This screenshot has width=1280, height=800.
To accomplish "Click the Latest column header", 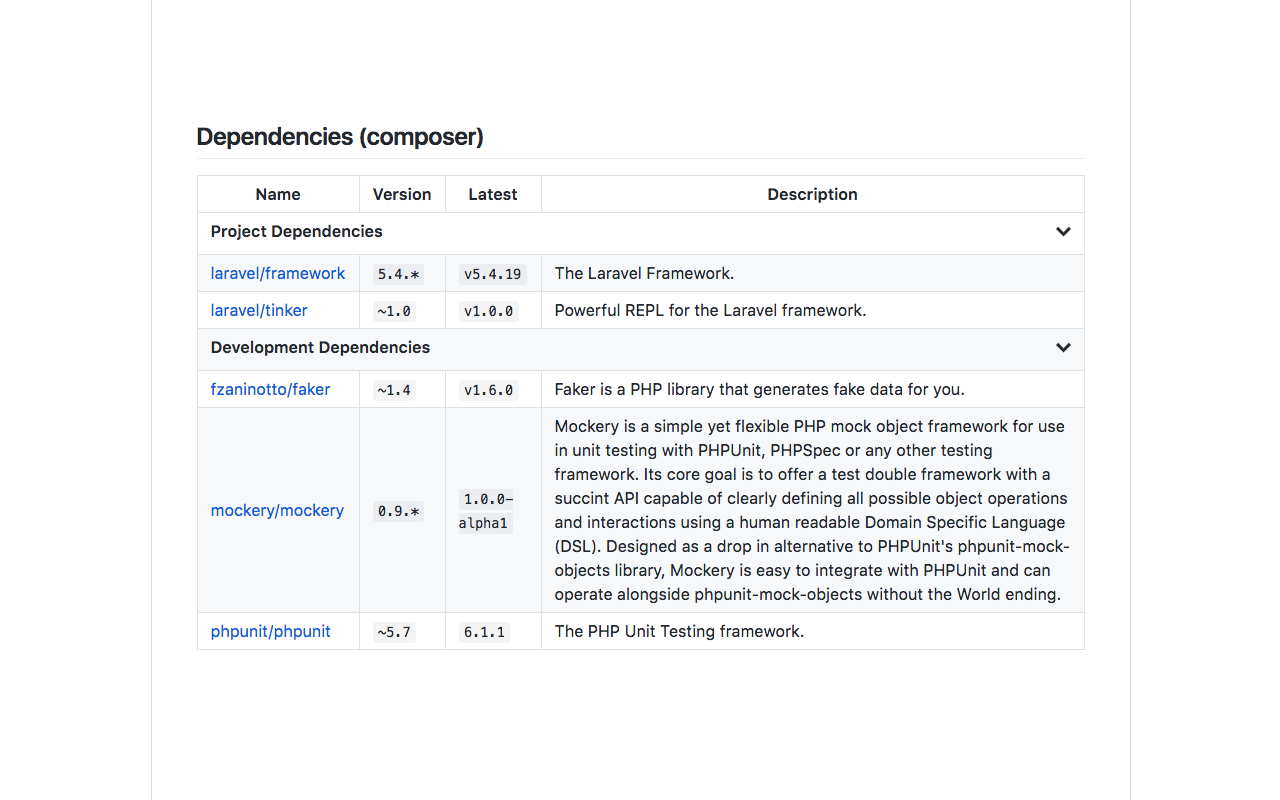I will (493, 194).
